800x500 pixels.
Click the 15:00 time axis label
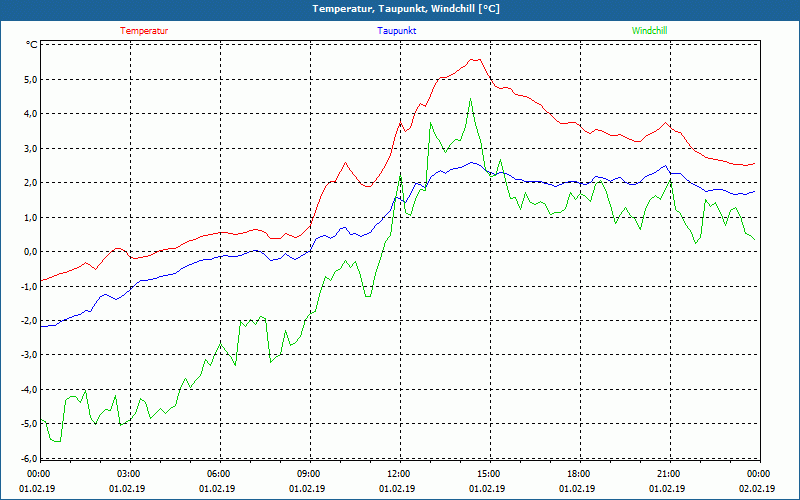[487, 474]
